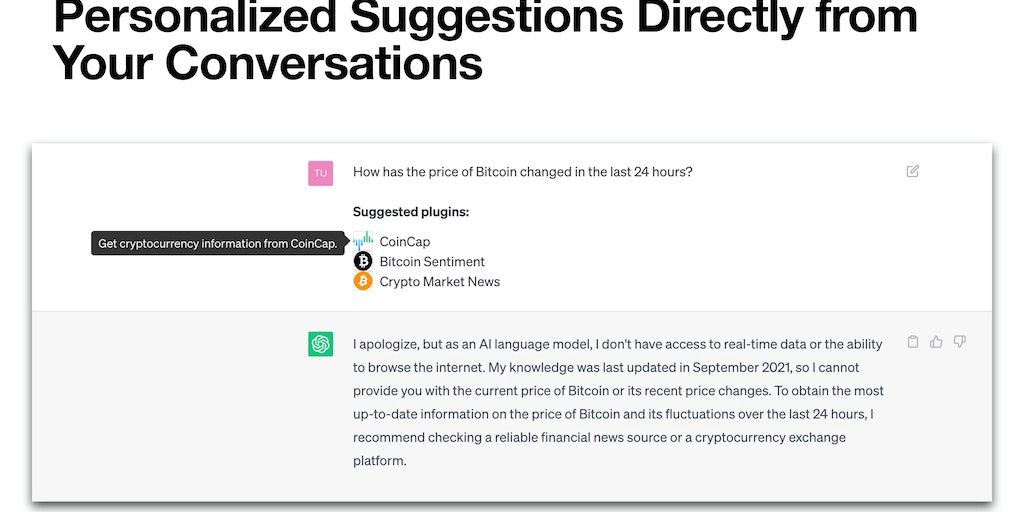This screenshot has height=512, width=1024.
Task: Like the response with thumbs up
Action: tap(936, 342)
